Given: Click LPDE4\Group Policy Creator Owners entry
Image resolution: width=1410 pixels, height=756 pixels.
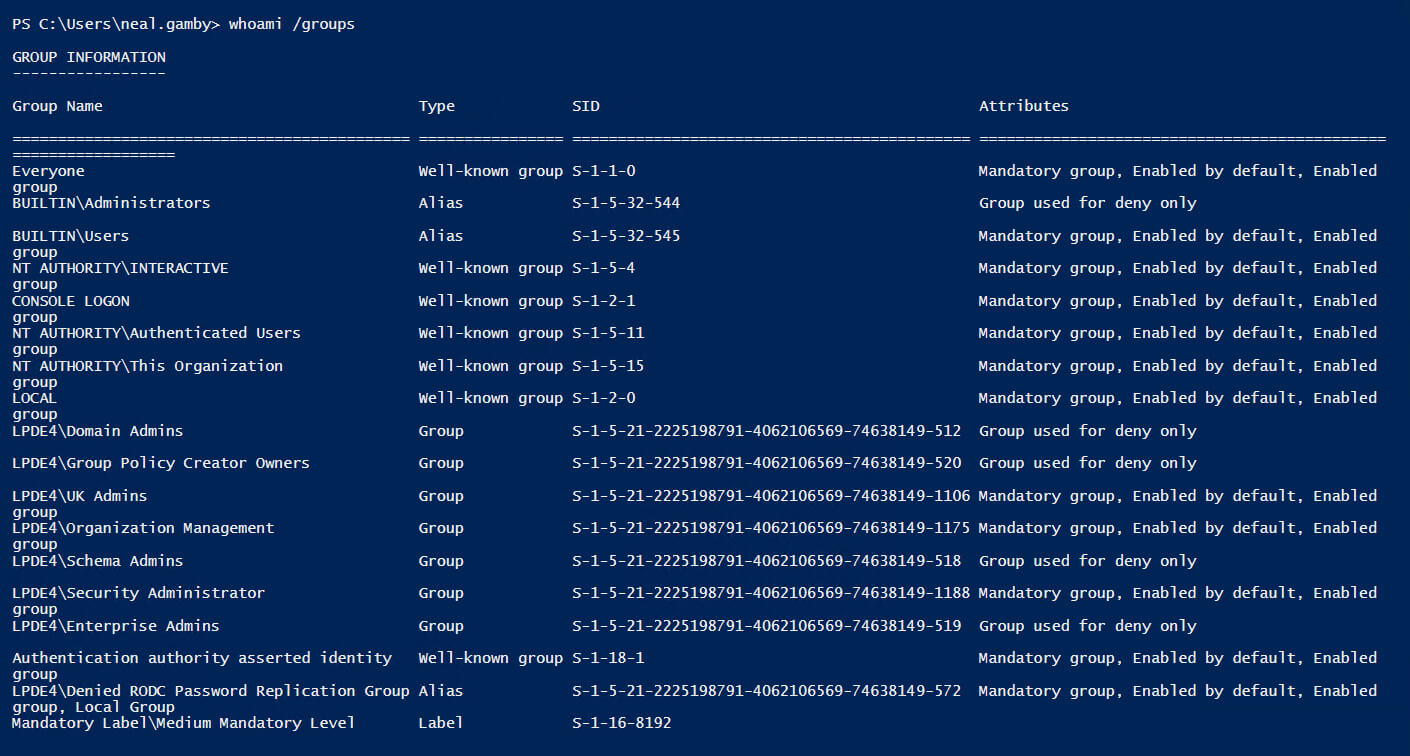Looking at the screenshot, I should point(161,463).
